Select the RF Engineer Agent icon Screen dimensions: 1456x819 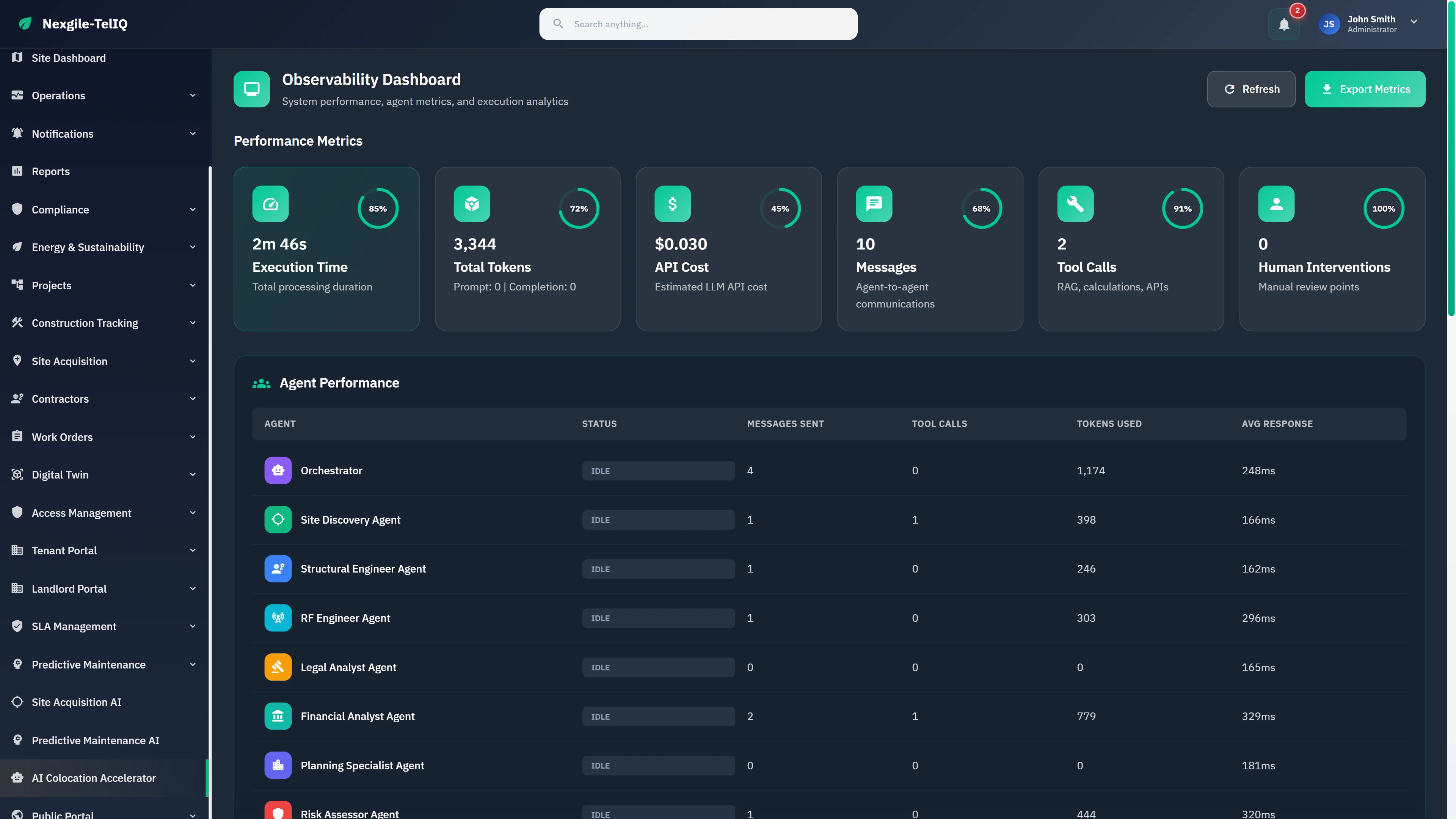pos(278,618)
